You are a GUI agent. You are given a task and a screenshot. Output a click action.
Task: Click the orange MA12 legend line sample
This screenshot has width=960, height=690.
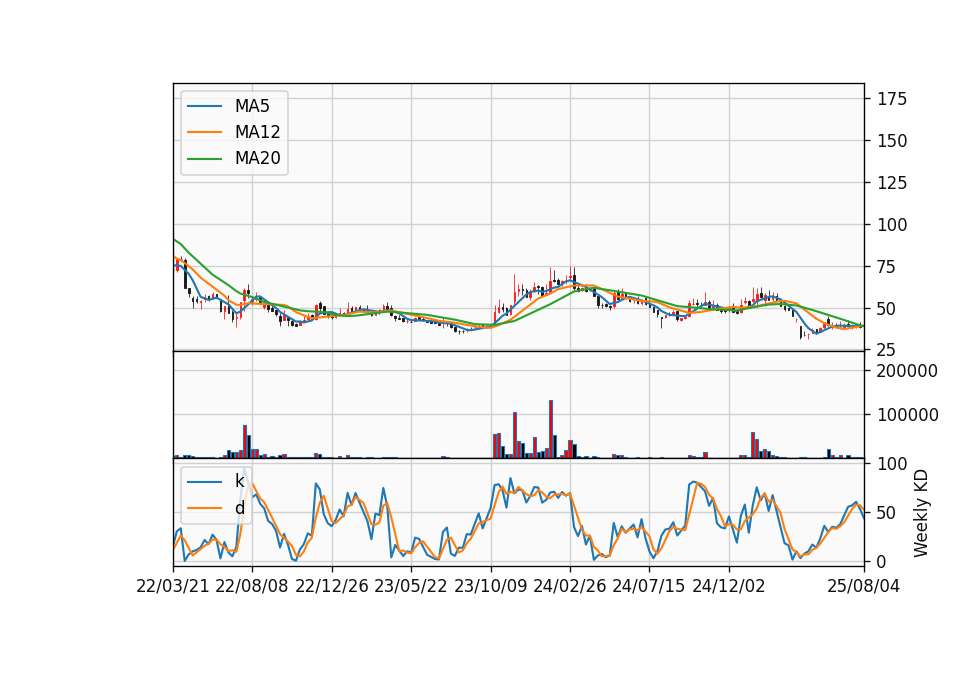click(x=204, y=132)
